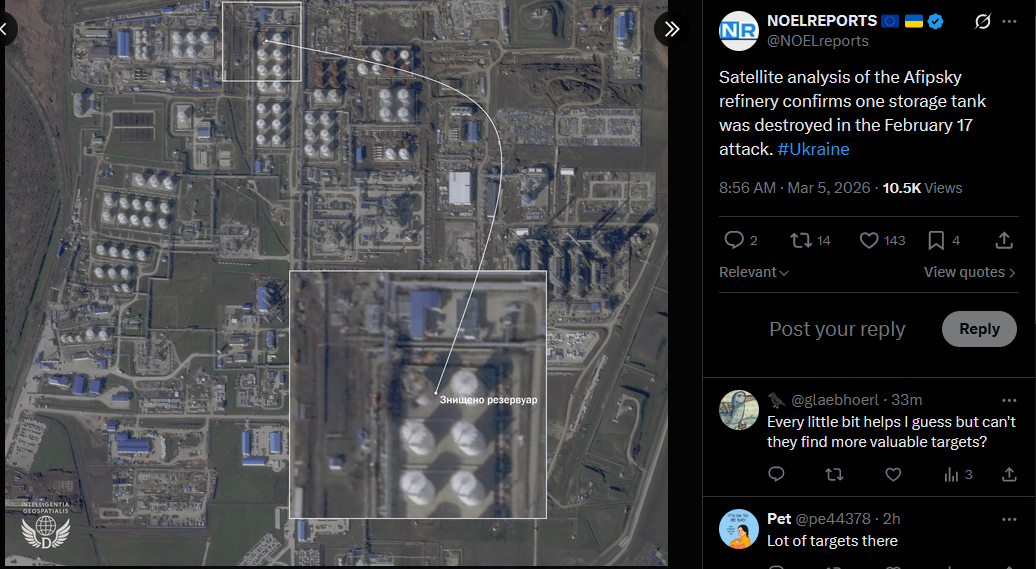Click the post timestamp 8:56 AM · Mar 5, 2026

[794, 188]
